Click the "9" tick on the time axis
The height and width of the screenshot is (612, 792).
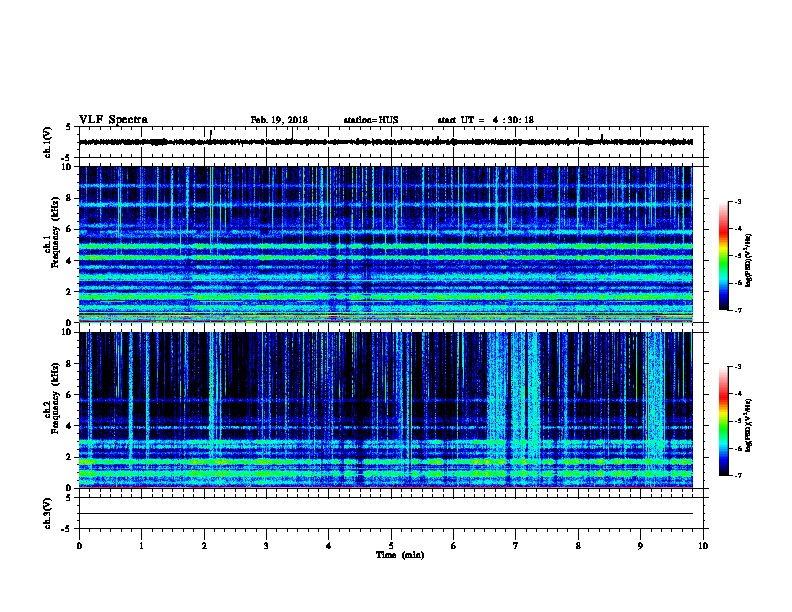click(640, 546)
